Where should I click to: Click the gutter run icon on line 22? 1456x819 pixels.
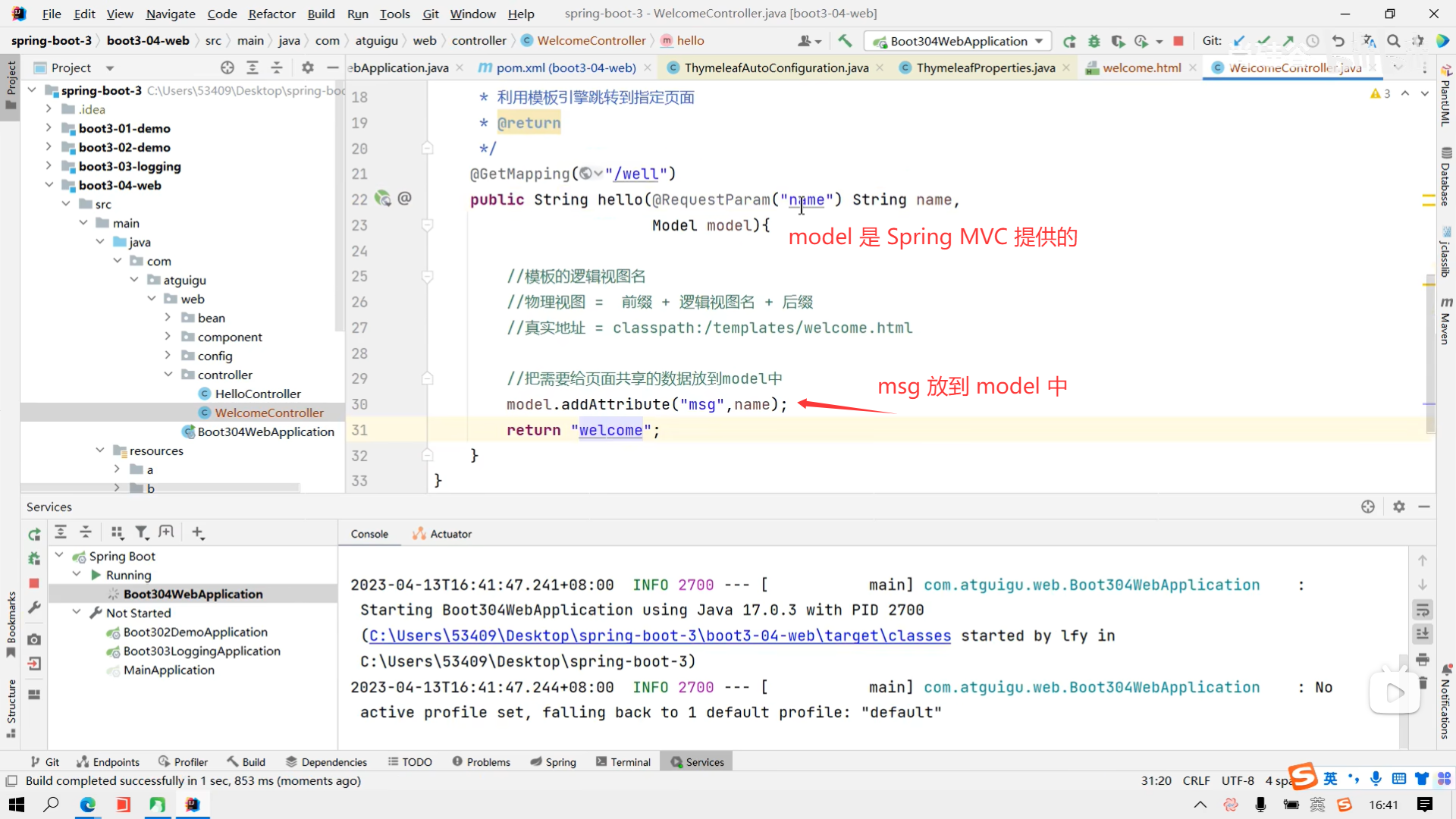(x=383, y=199)
